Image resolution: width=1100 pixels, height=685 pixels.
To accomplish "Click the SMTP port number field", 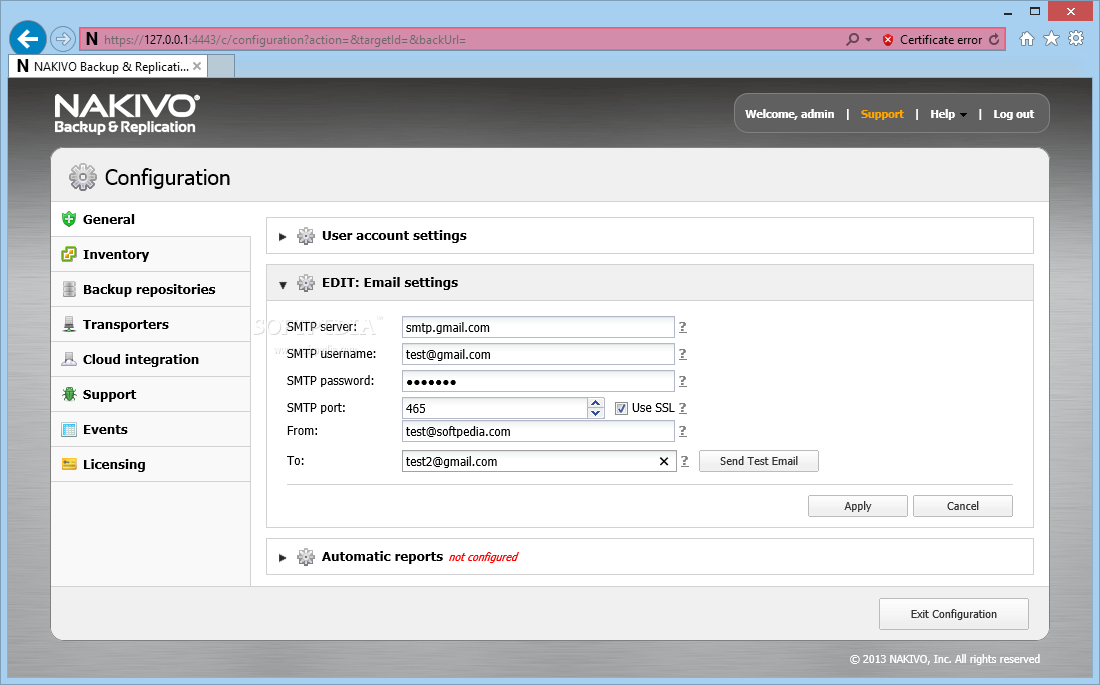I will [495, 408].
